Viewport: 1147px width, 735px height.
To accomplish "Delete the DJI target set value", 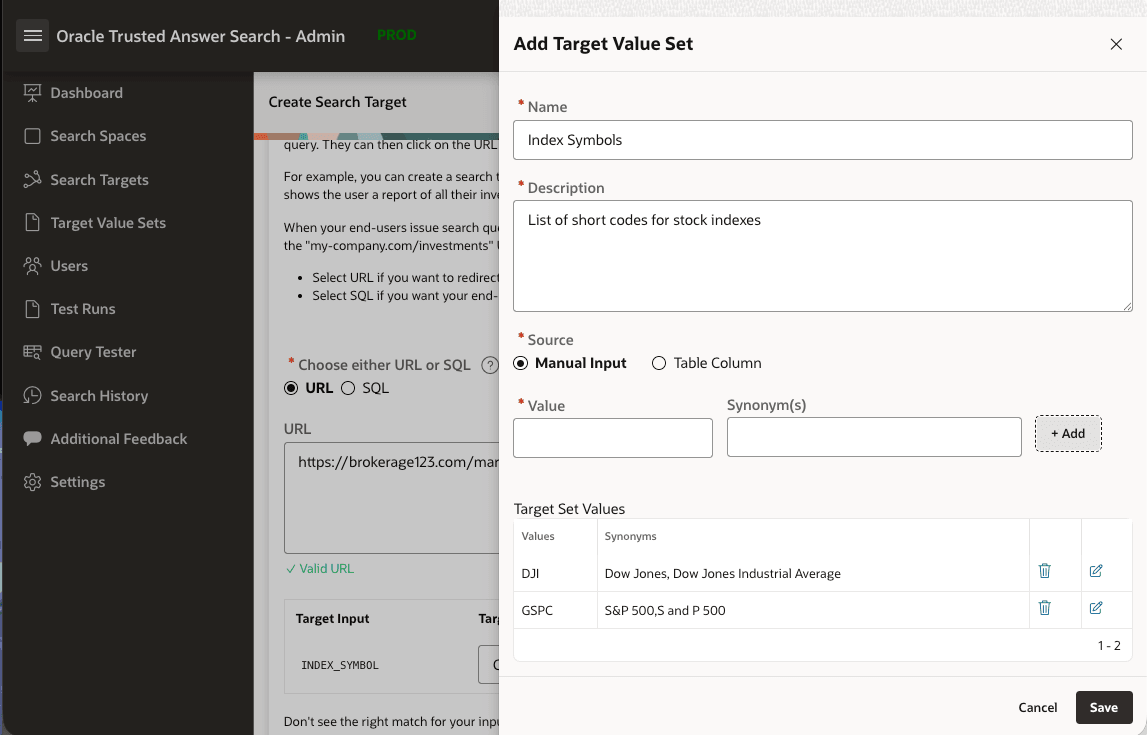I will click(x=1044, y=570).
